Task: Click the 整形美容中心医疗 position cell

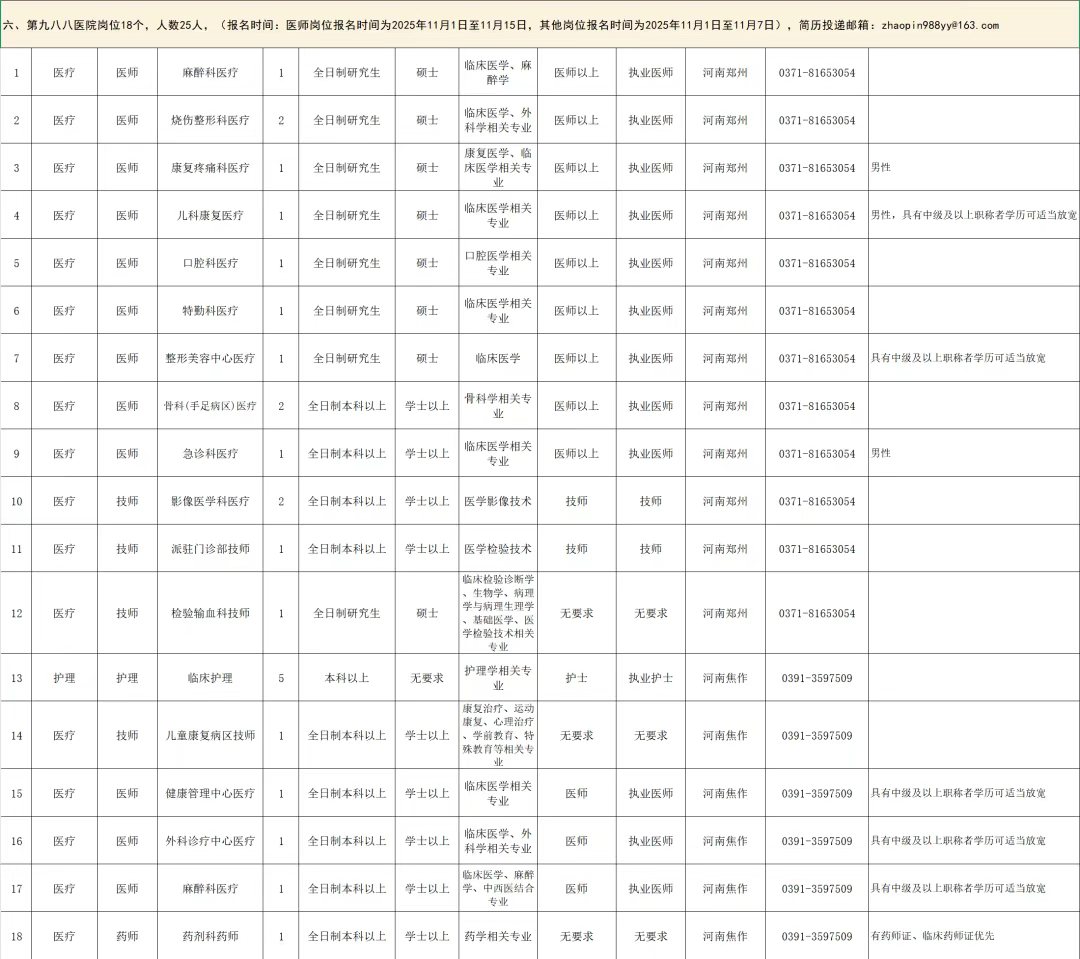Action: coord(210,358)
